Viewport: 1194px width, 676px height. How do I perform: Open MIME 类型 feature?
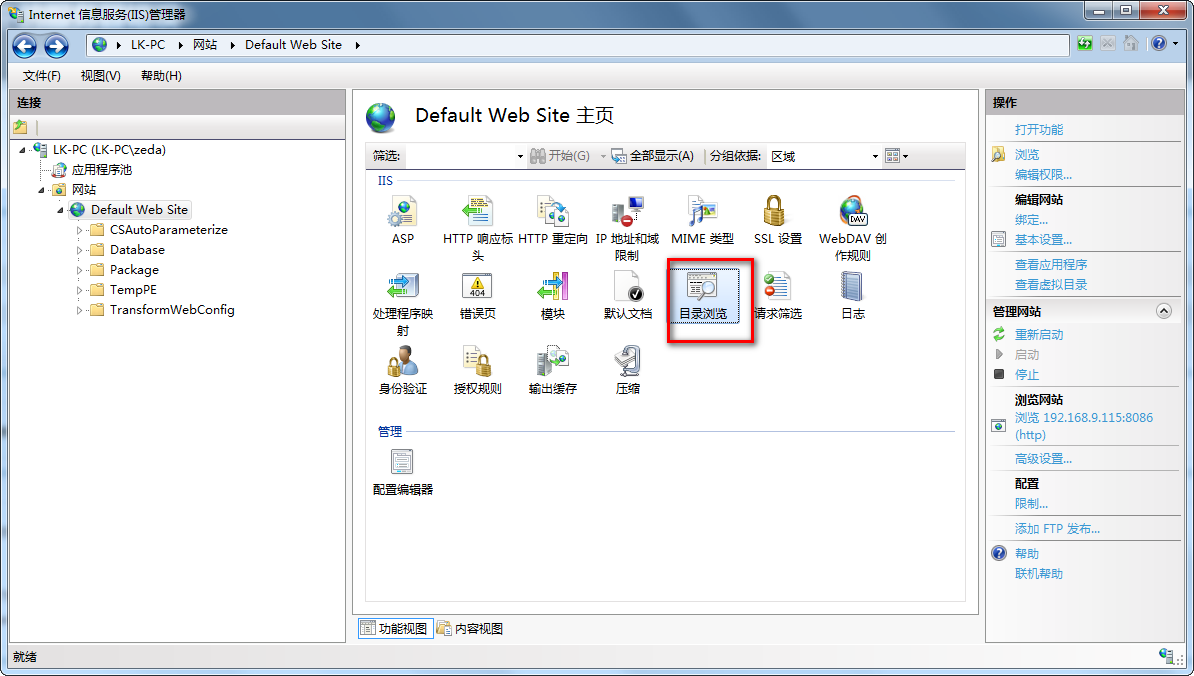[x=702, y=220]
